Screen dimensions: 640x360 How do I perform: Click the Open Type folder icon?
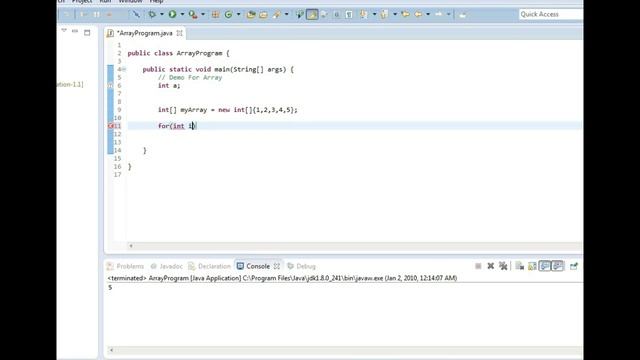[x=251, y=14]
